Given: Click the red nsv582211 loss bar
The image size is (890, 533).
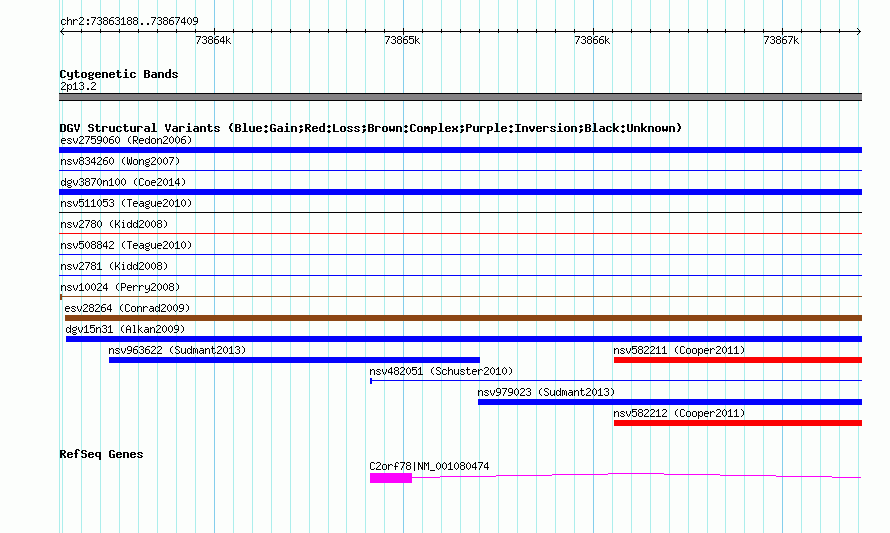Looking at the screenshot, I should point(738,360).
